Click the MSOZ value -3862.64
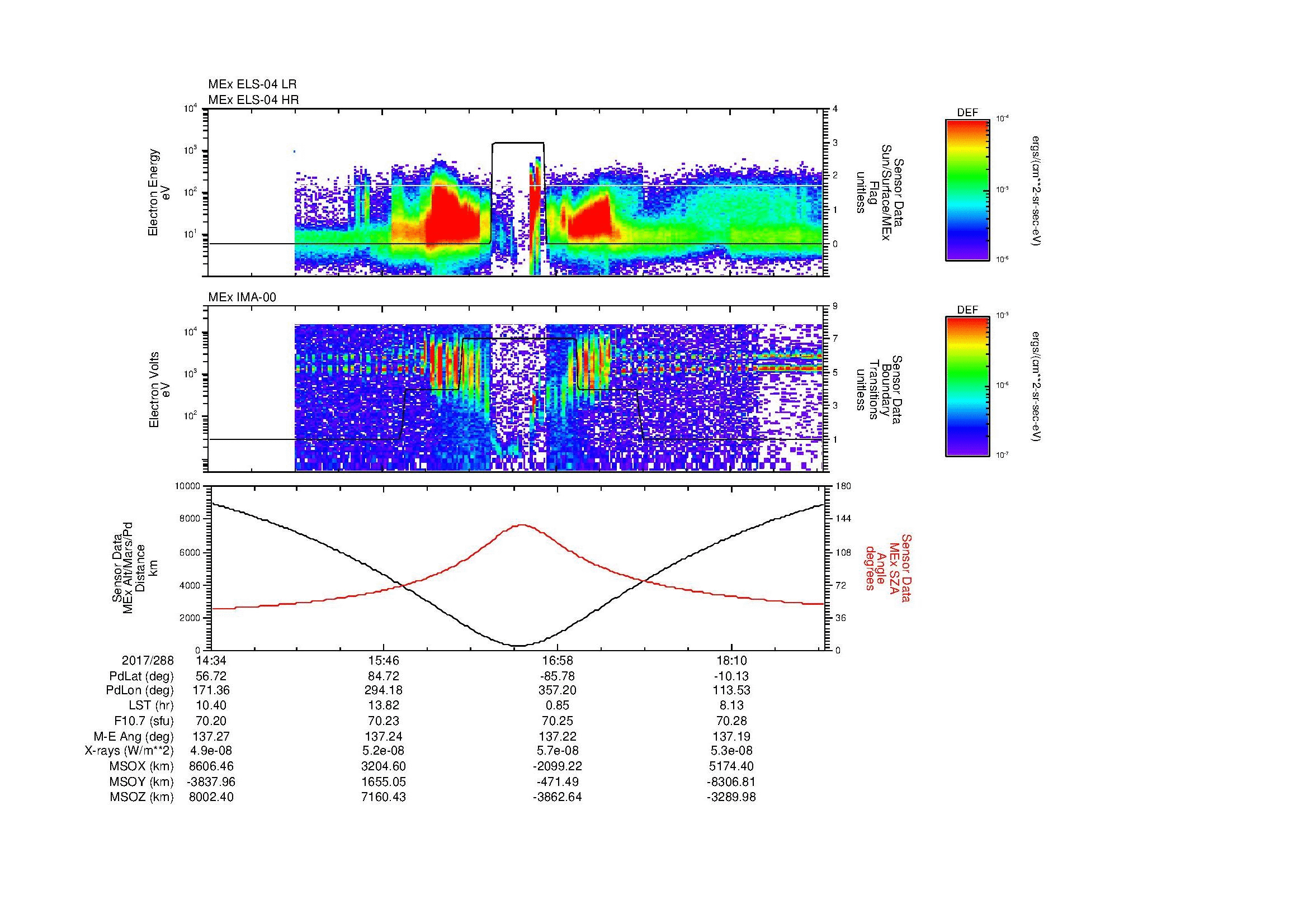Viewport: 1308px width, 924px height. 558,797
